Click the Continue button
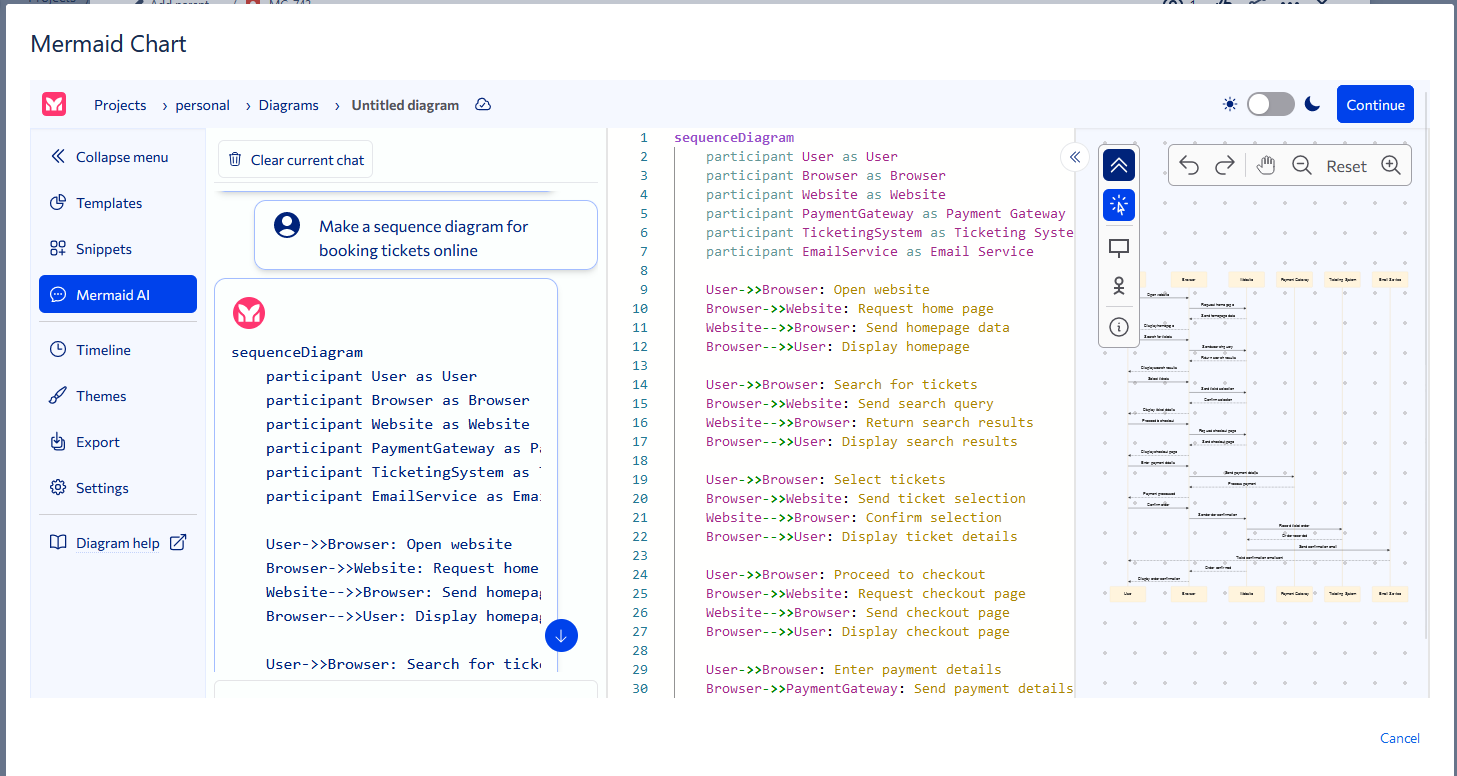 (1375, 104)
